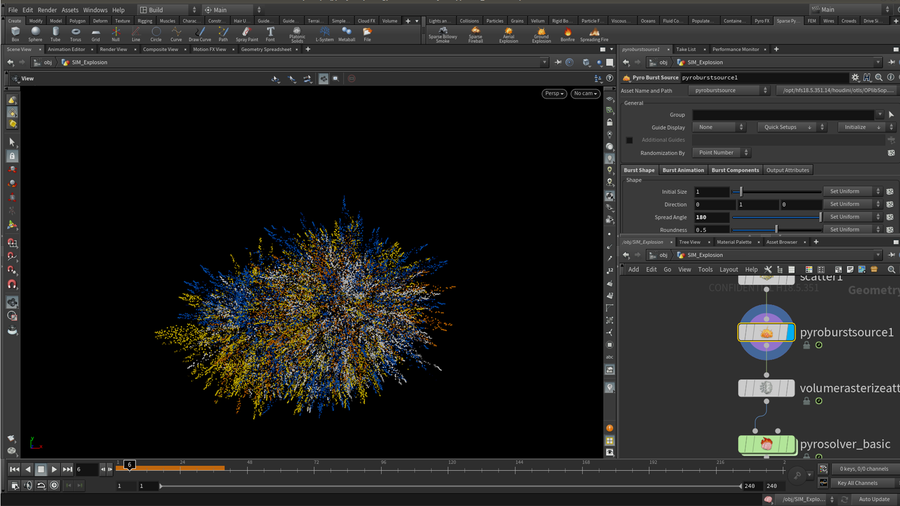
Task: Select the Font shelf tool
Action: coord(270,34)
